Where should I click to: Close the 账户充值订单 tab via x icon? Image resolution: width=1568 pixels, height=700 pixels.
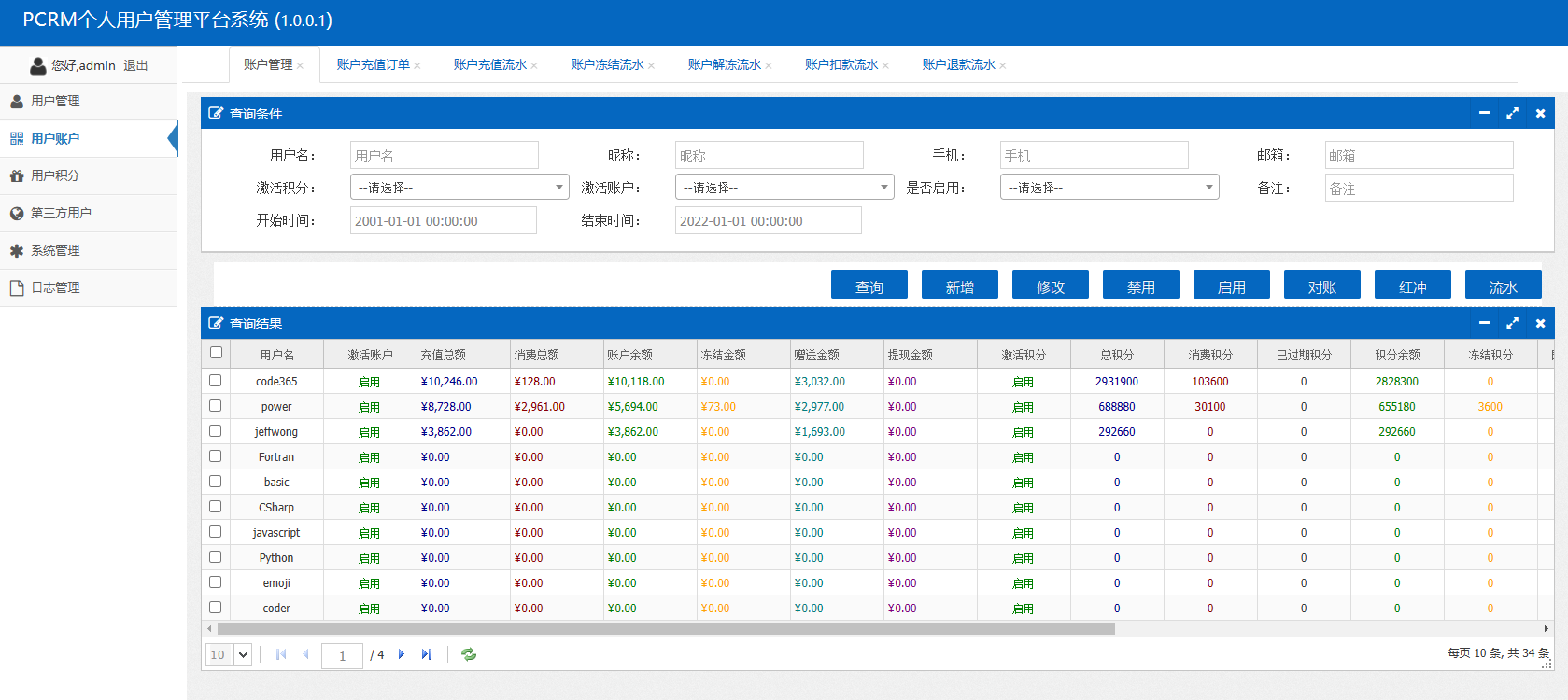click(417, 65)
